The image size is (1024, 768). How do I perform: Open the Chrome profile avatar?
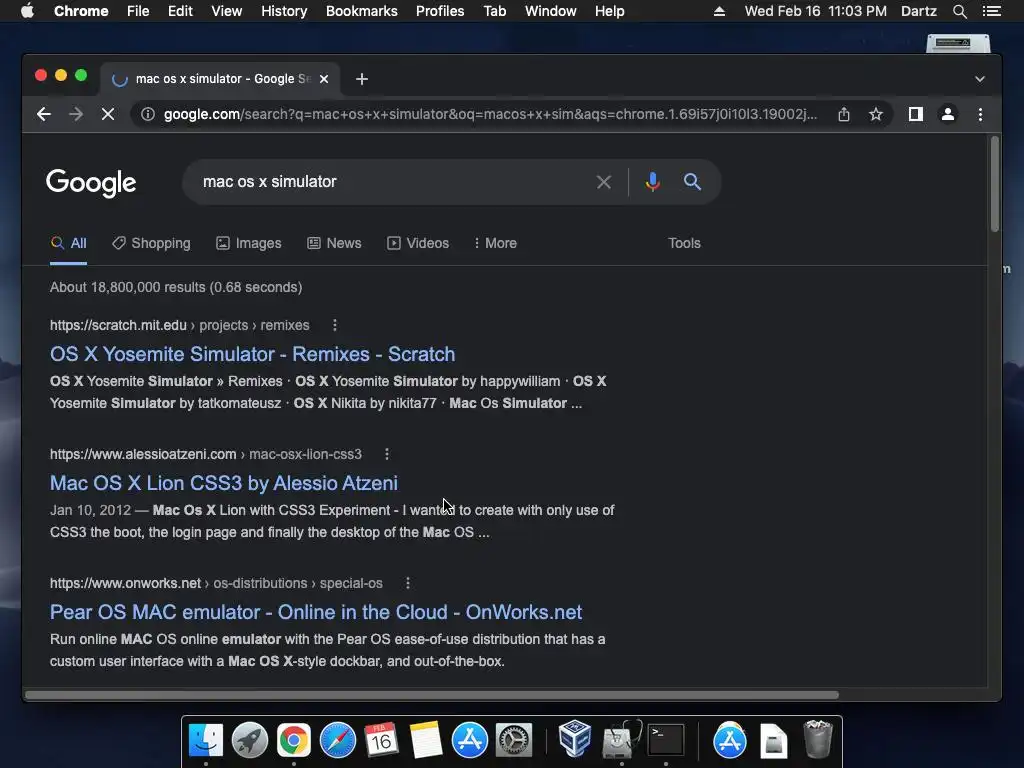coord(948,114)
